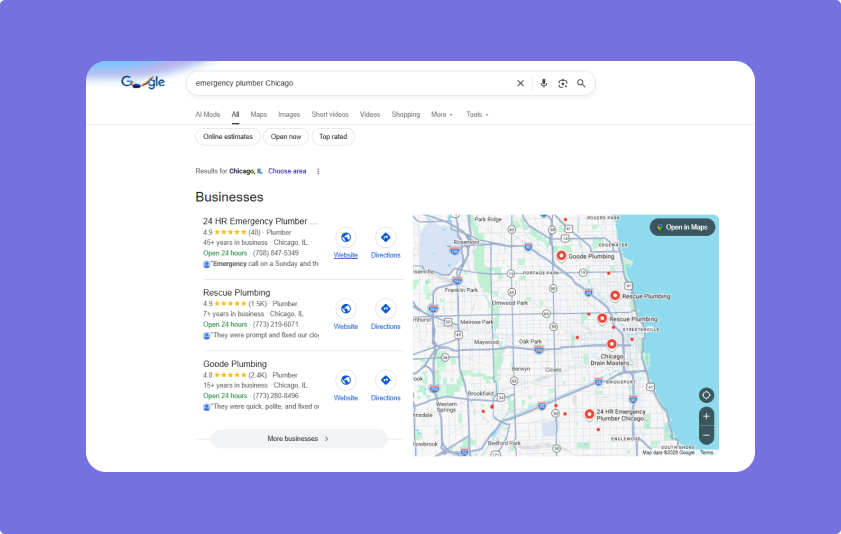Select the upper Rescue Plumbing map pin near the lake

pyautogui.click(x=615, y=295)
